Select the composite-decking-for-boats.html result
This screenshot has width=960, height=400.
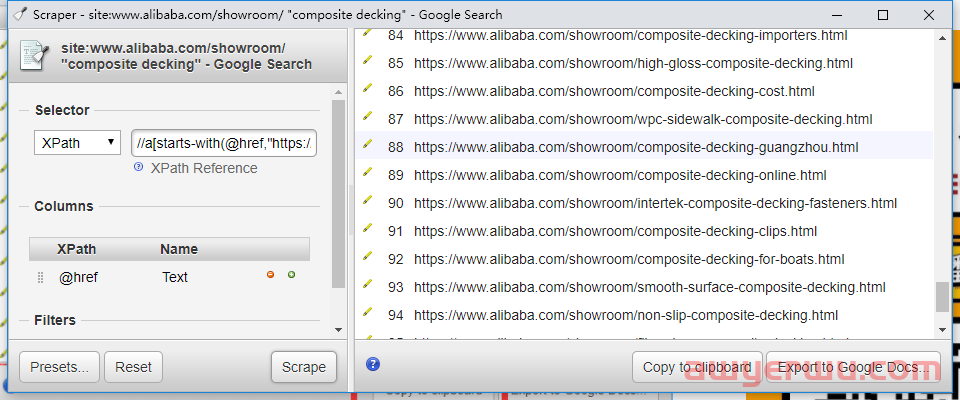[629, 259]
